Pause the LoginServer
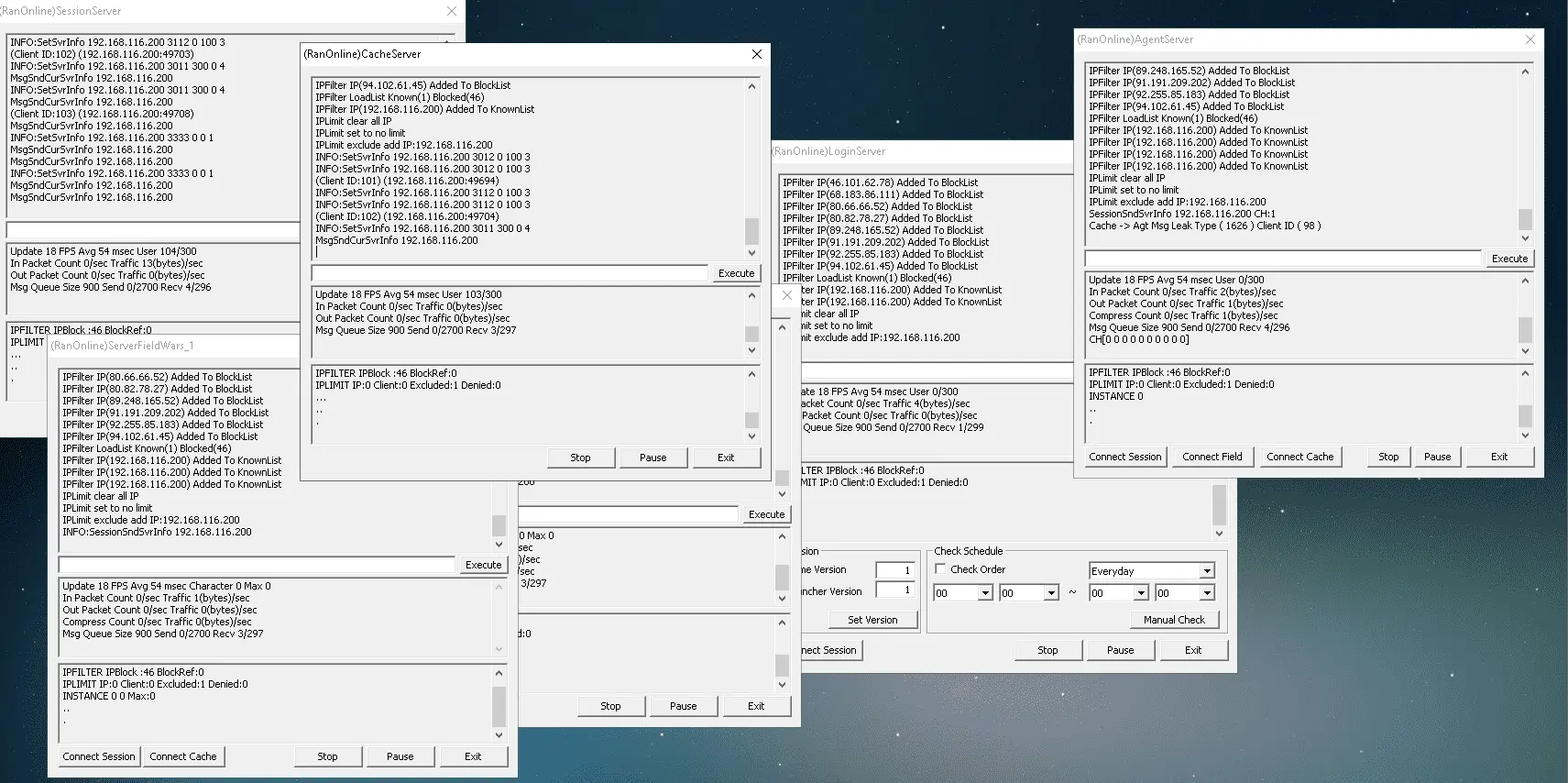 [1120, 650]
